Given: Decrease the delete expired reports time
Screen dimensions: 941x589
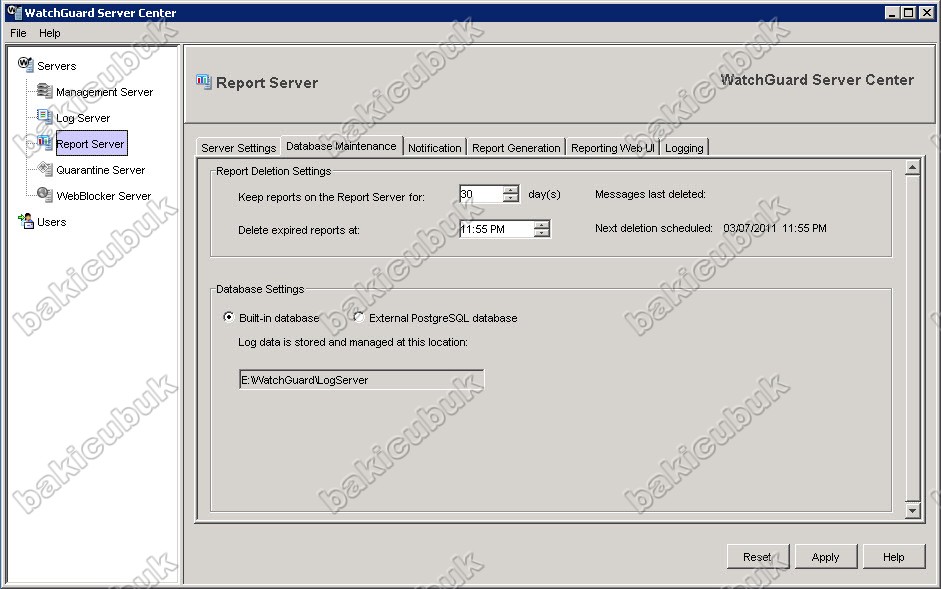Looking at the screenshot, I should point(542,233).
